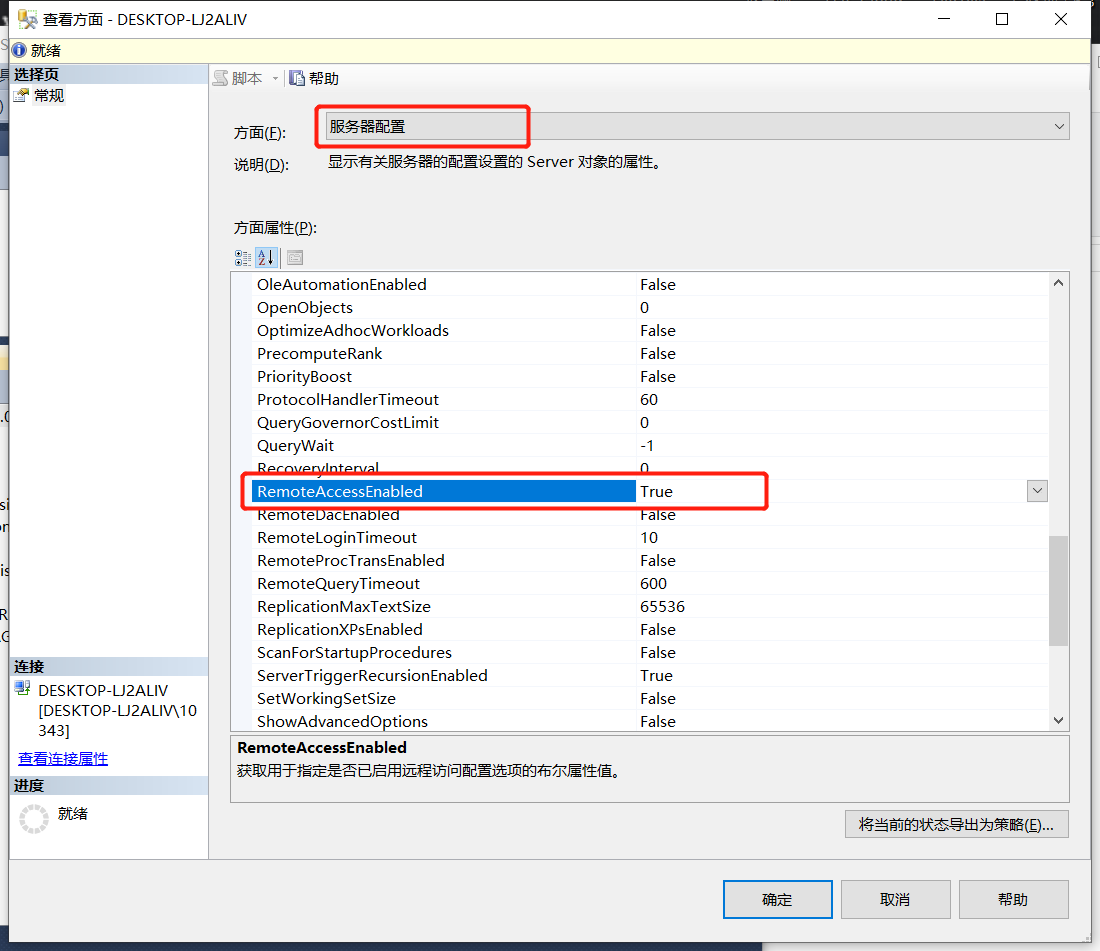Open the 方面 facet combo box
The height and width of the screenshot is (951, 1100).
click(x=1058, y=126)
